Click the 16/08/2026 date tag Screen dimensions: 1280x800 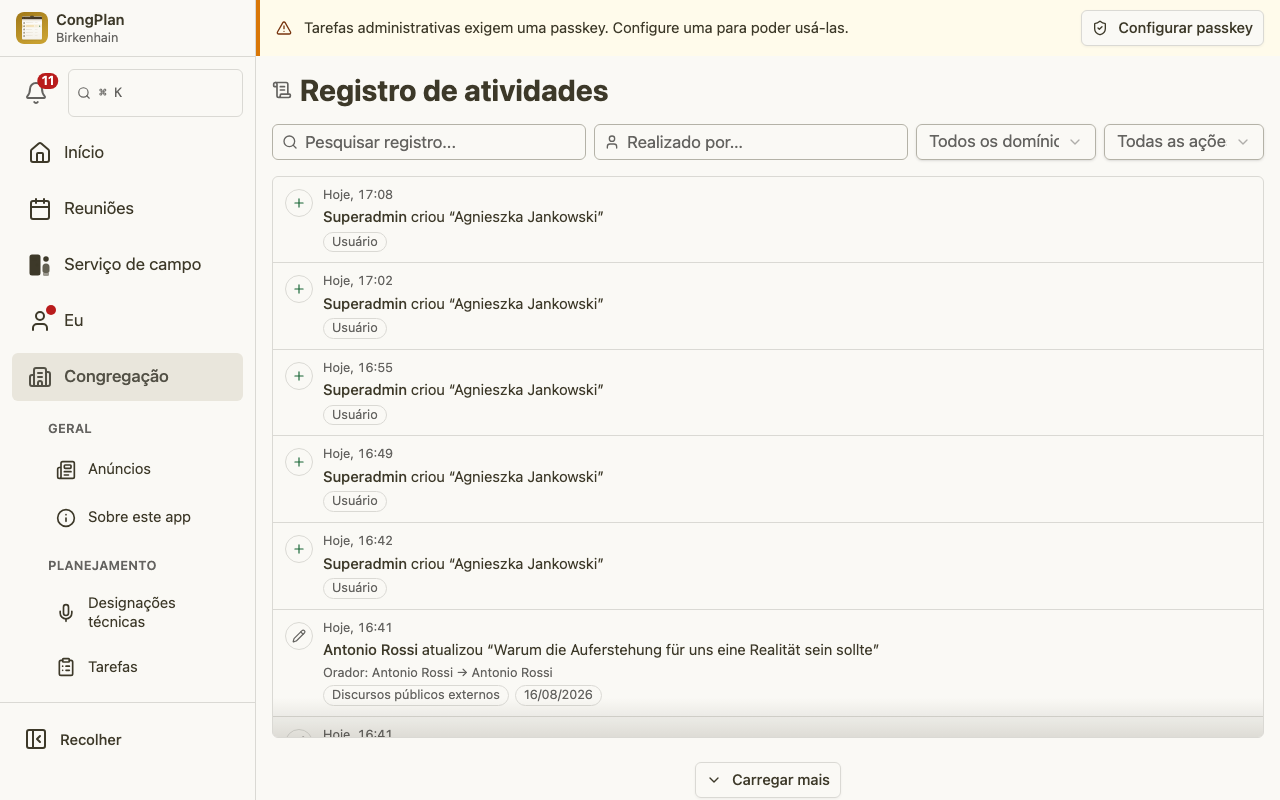pos(558,695)
